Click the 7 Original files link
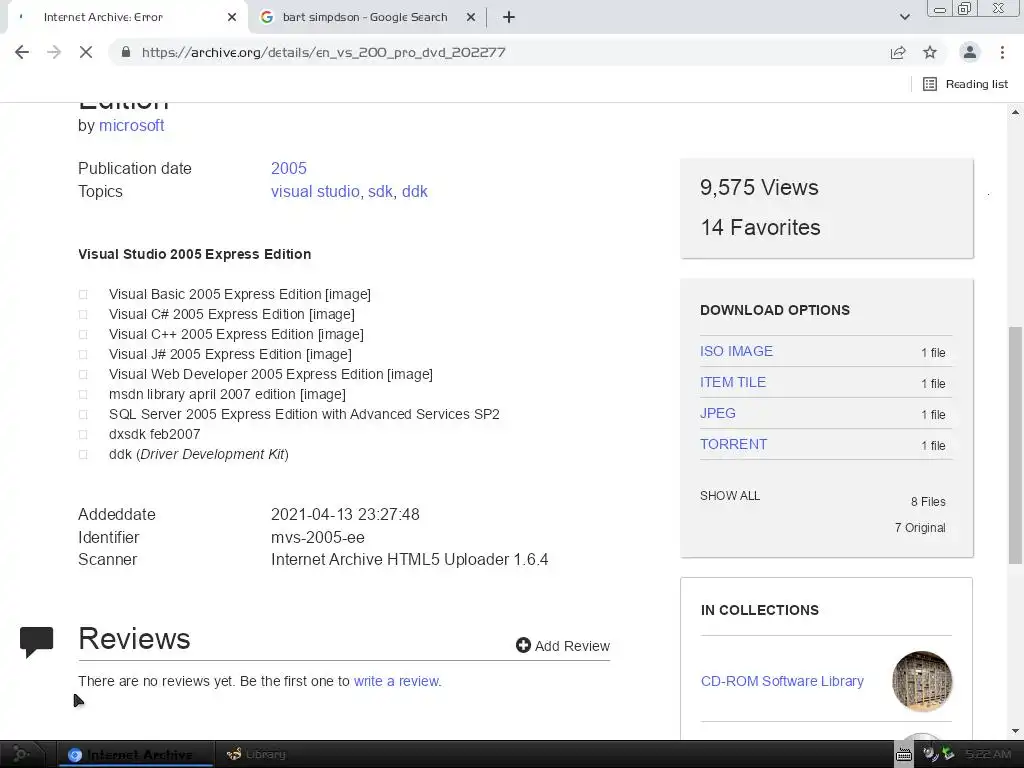1024x768 pixels. pos(920,528)
